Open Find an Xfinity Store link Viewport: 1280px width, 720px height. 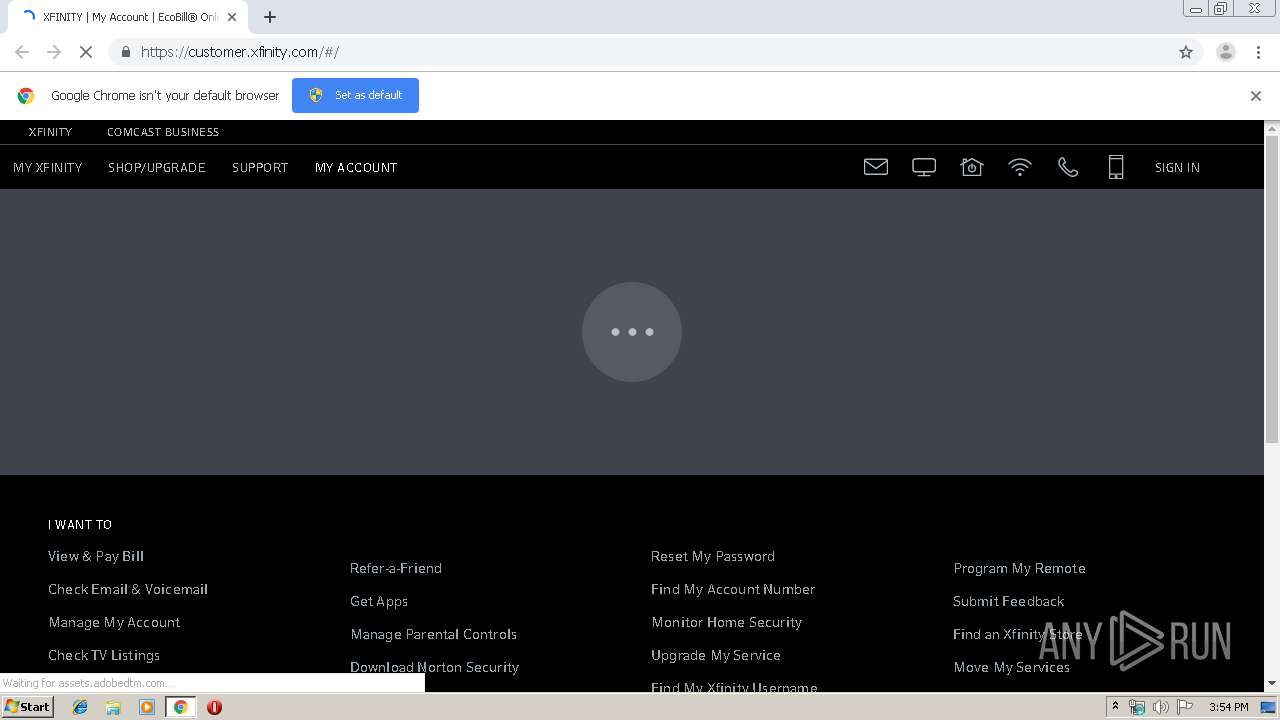(x=1018, y=634)
